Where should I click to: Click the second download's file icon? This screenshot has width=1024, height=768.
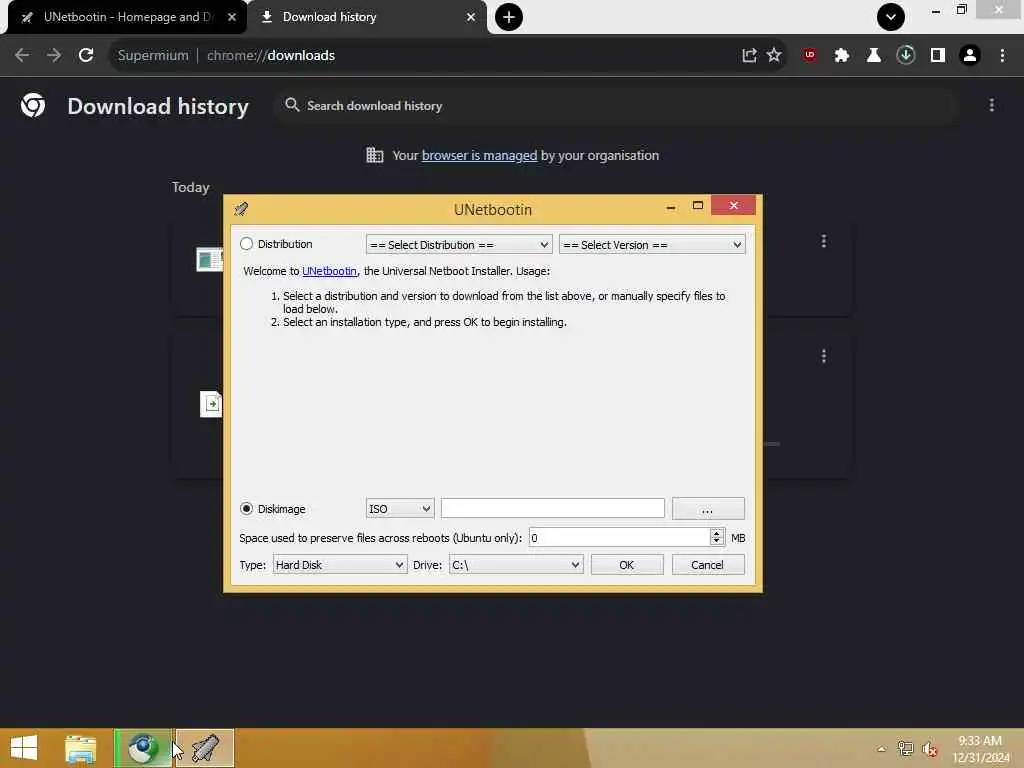coord(210,404)
